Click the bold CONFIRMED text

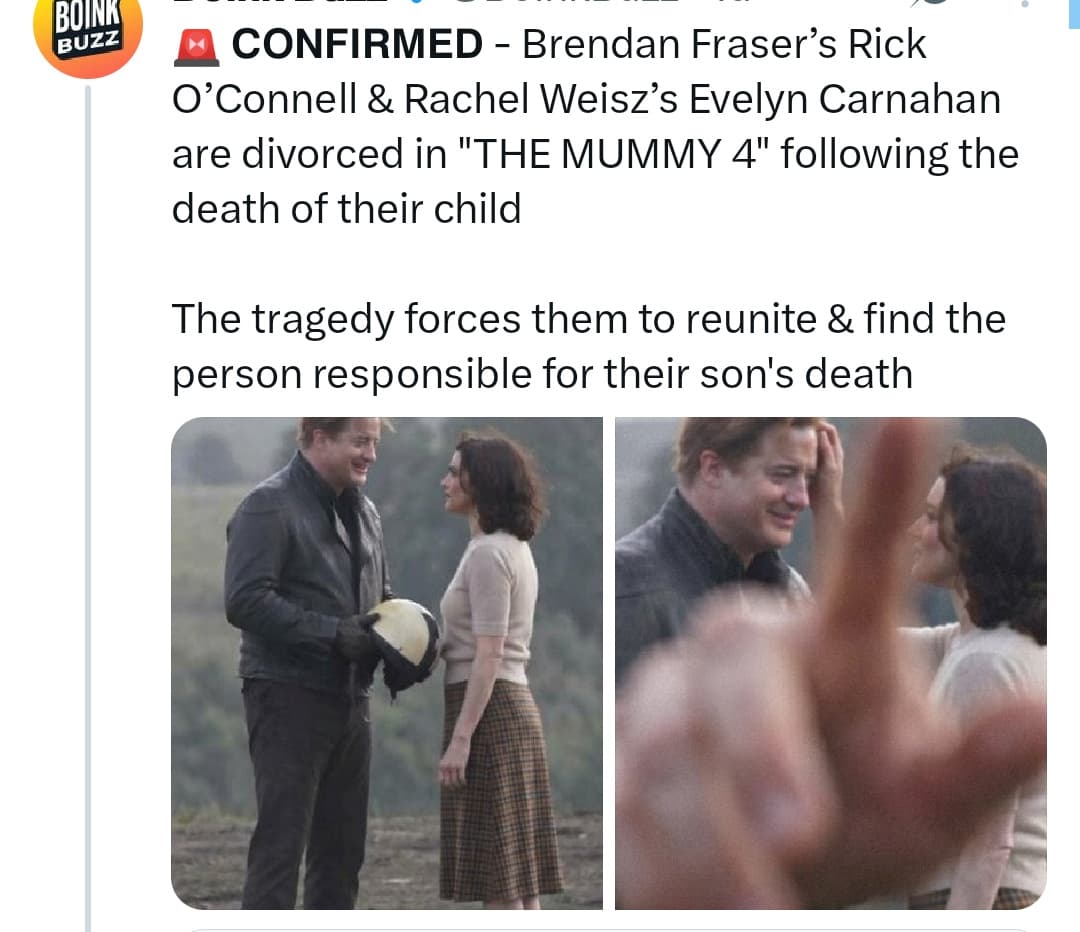pos(357,45)
